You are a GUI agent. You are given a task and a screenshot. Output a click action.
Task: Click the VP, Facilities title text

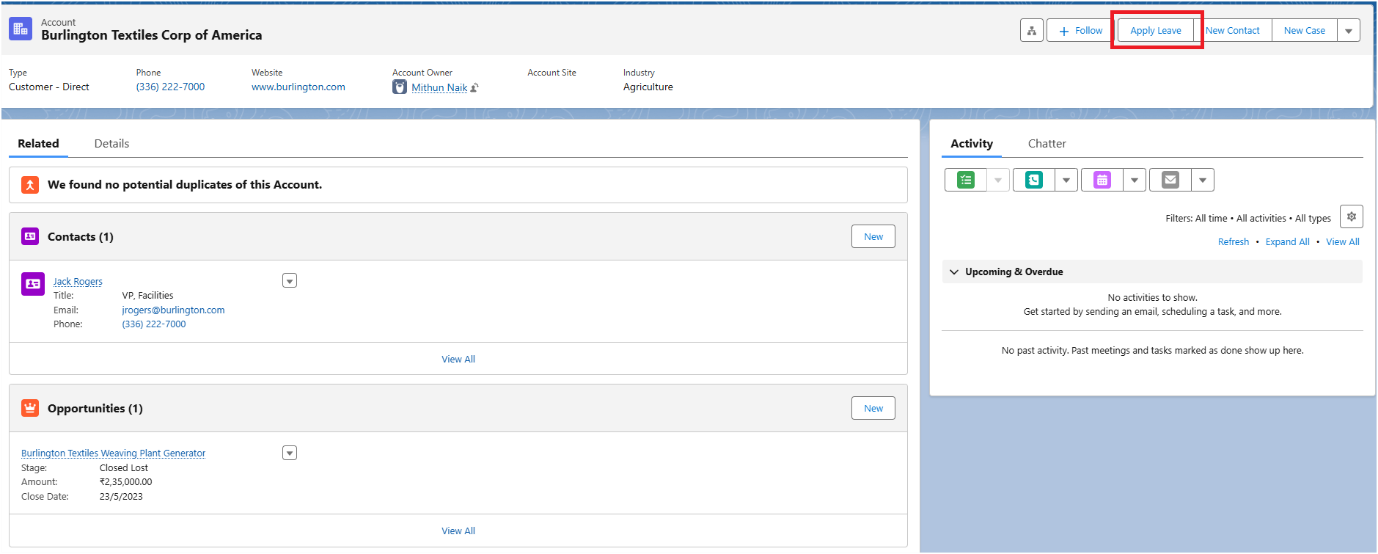point(148,296)
